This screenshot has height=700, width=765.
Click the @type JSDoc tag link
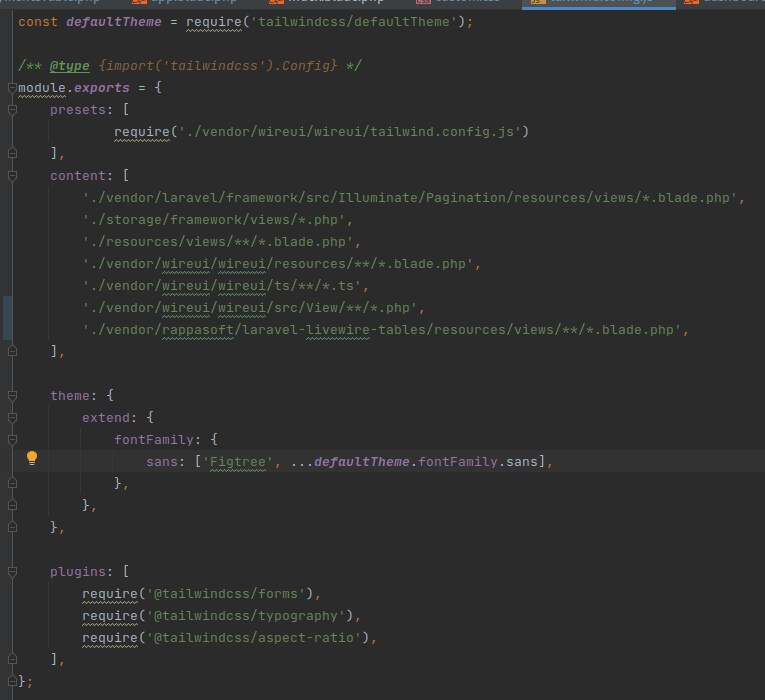pyautogui.click(x=70, y=66)
